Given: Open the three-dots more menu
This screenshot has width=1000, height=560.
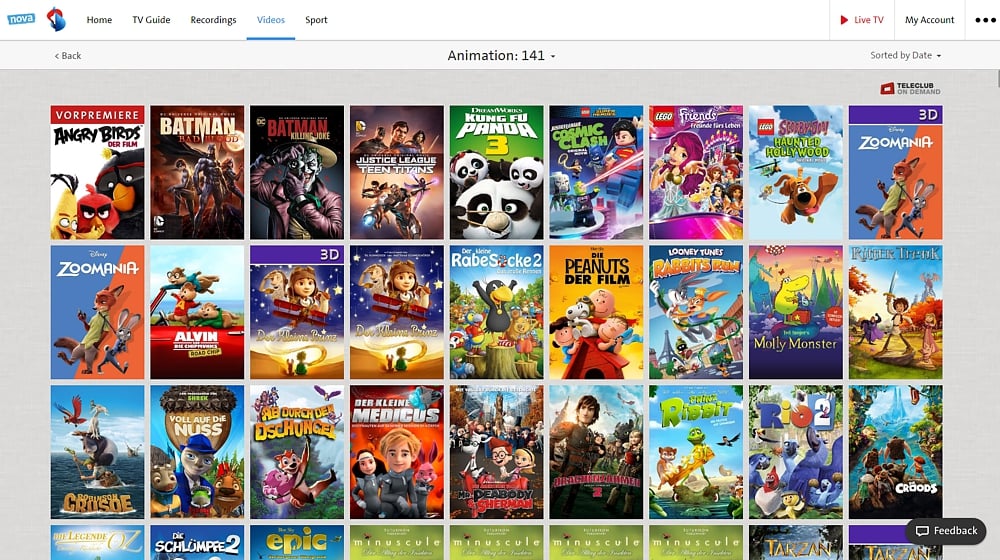Looking at the screenshot, I should pyautogui.click(x=985, y=20).
